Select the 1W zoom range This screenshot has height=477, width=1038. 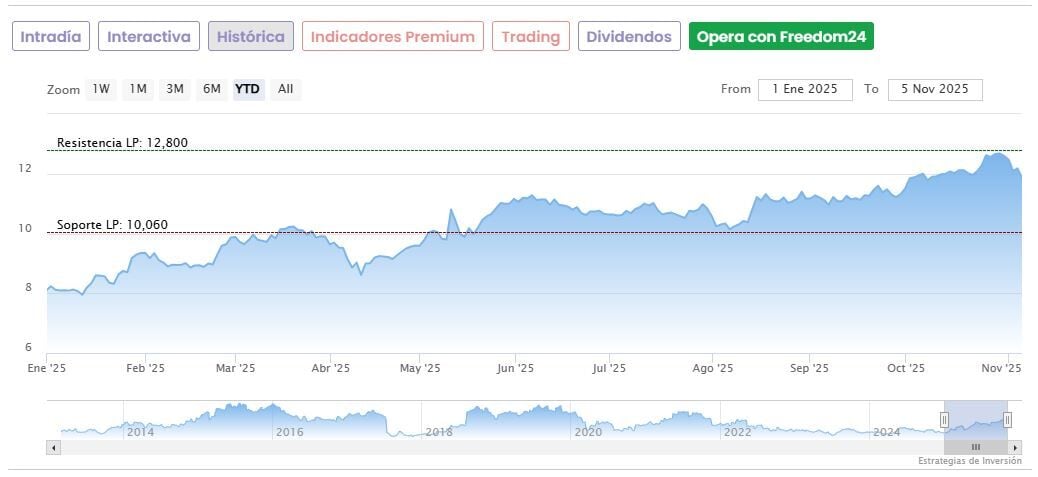click(x=101, y=89)
